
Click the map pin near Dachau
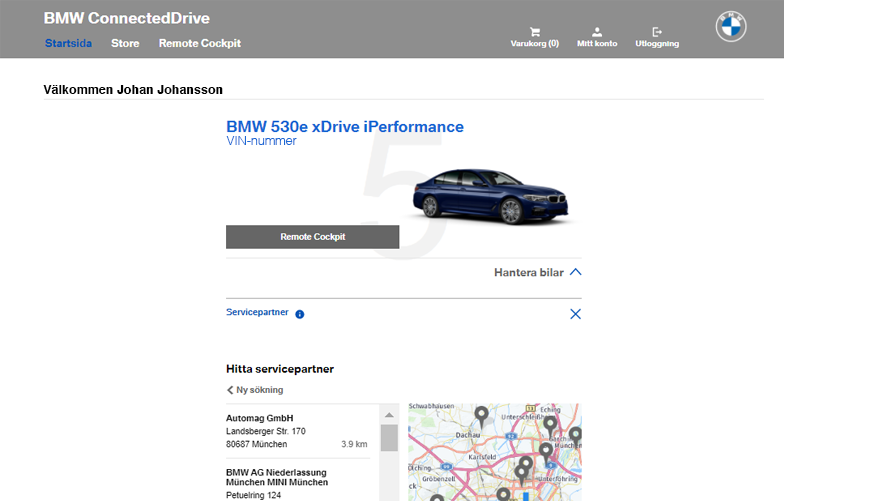(481, 414)
